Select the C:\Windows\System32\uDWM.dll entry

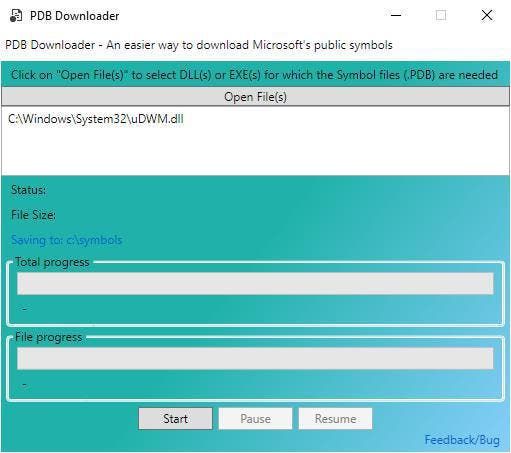click(96, 119)
